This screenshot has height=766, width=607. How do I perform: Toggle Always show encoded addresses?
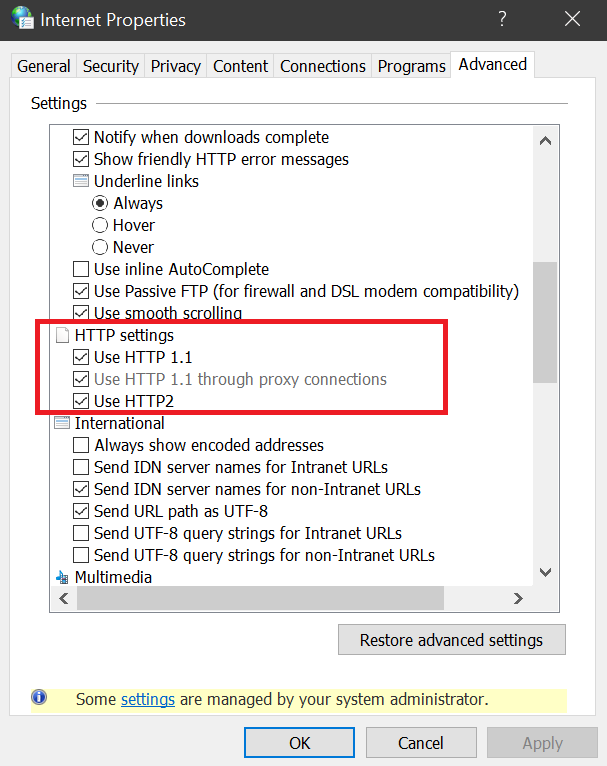coord(81,446)
